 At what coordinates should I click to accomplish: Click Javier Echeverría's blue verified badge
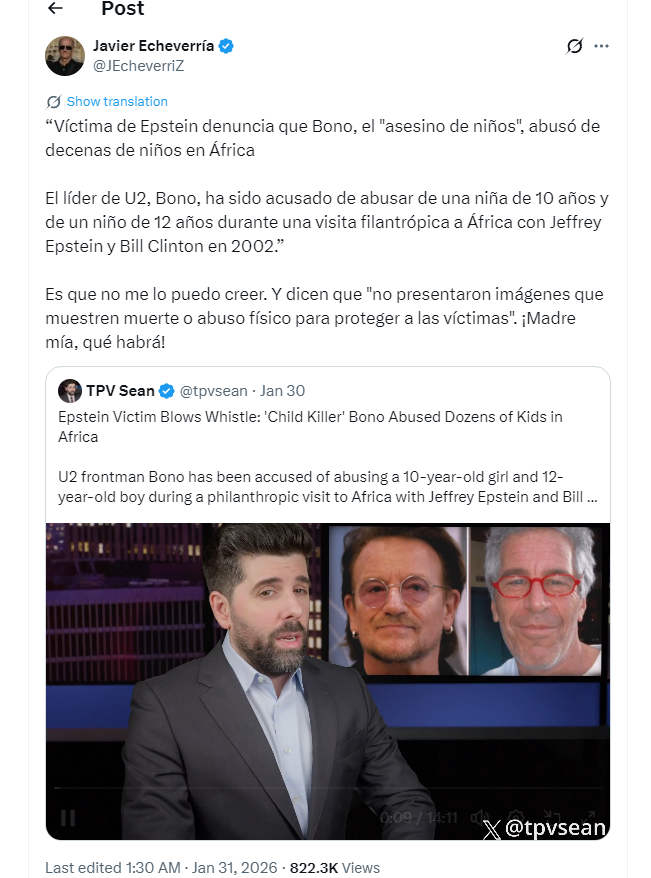coord(226,46)
